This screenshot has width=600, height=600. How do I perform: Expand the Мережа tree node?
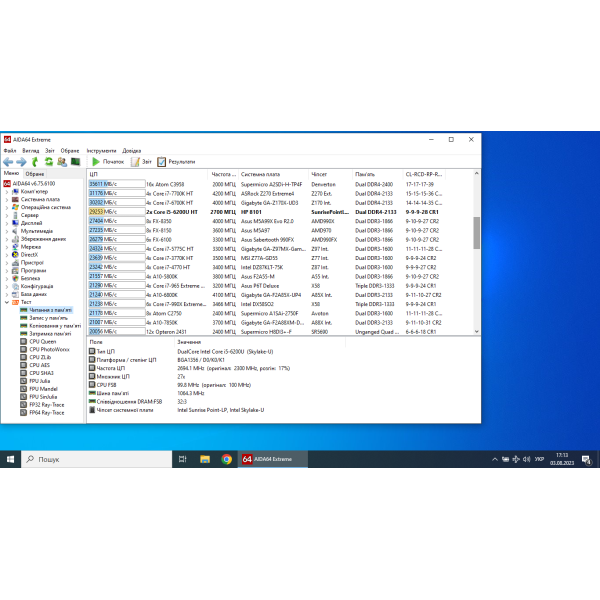[x=7, y=247]
